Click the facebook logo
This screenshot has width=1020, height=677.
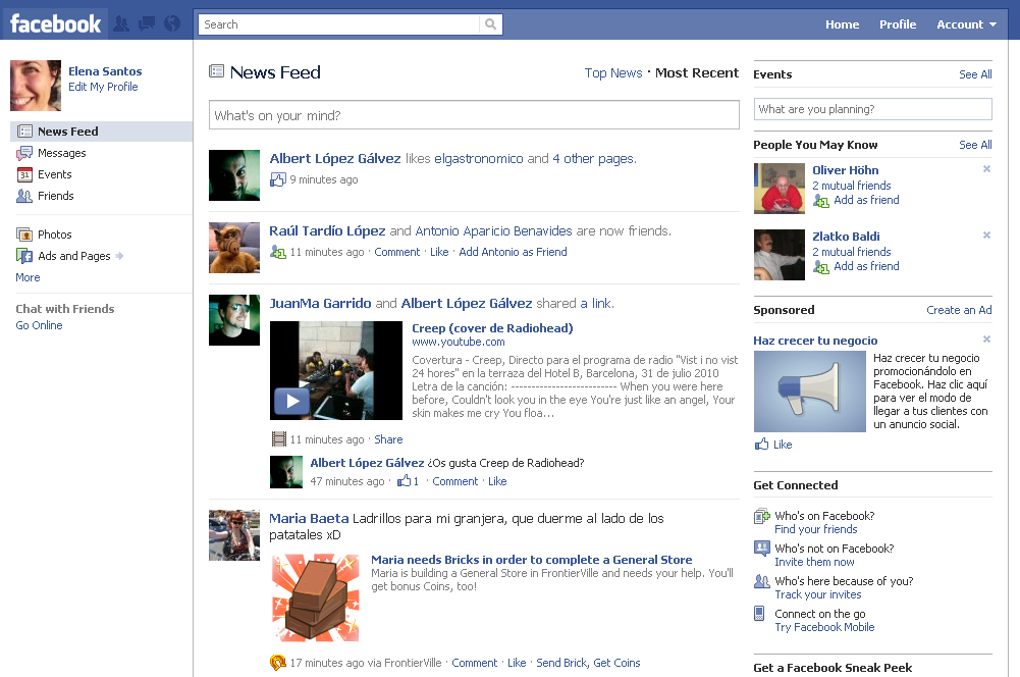point(55,24)
